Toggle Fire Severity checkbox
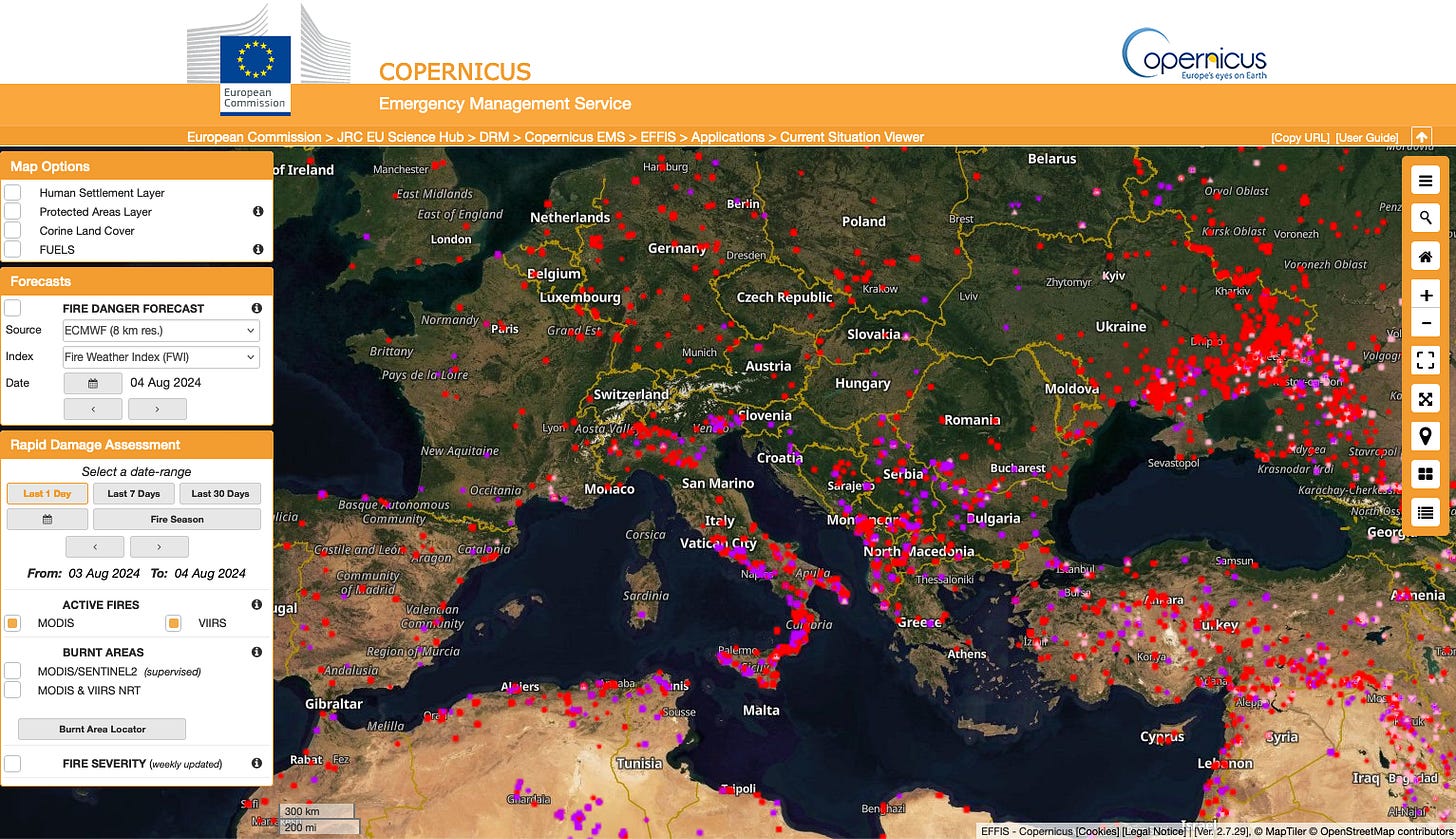The height and width of the screenshot is (839, 1456). (13, 763)
